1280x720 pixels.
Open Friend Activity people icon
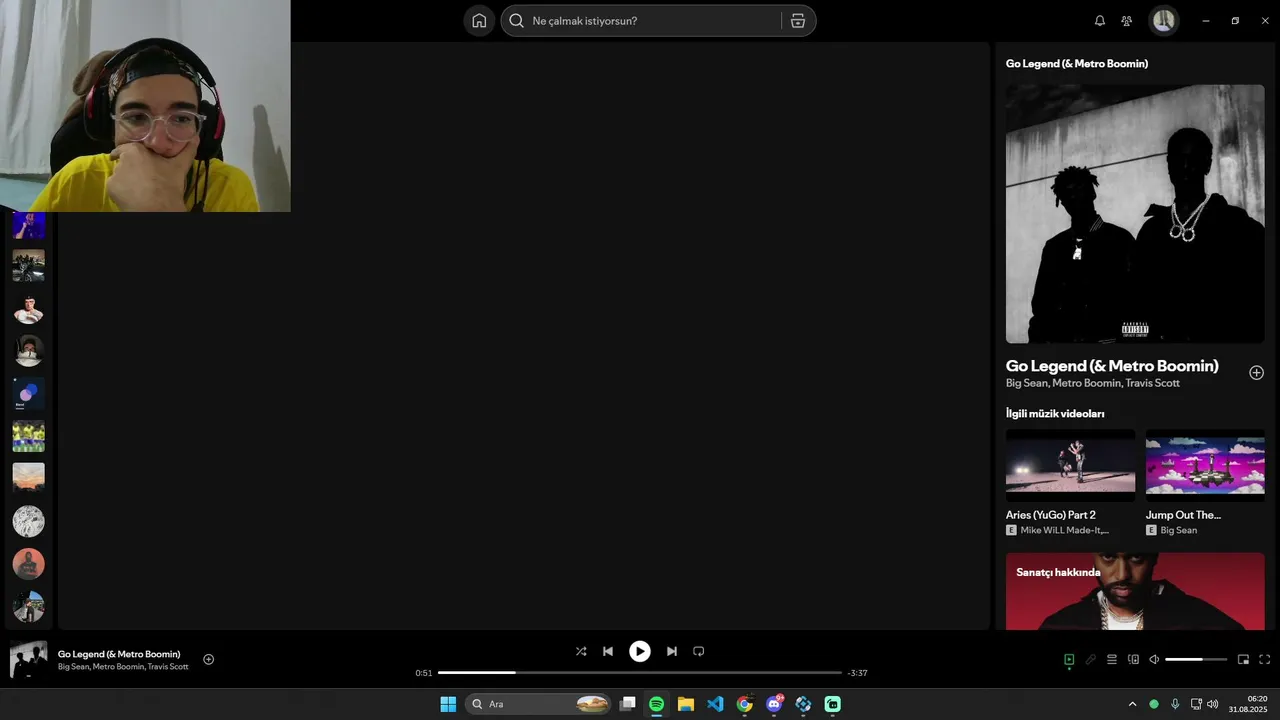tap(1127, 21)
